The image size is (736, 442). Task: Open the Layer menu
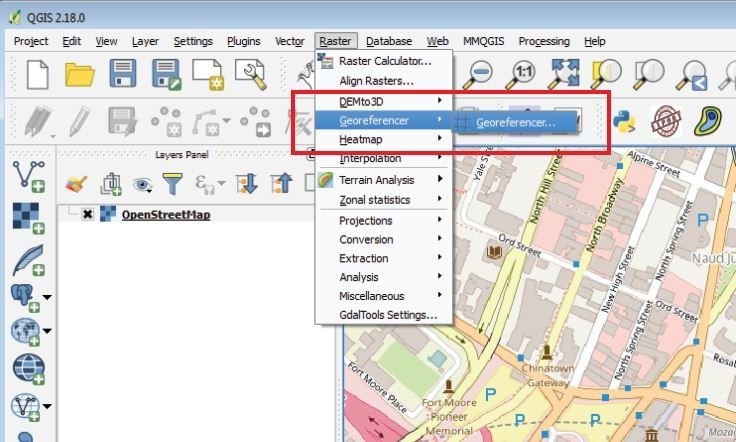(x=145, y=41)
